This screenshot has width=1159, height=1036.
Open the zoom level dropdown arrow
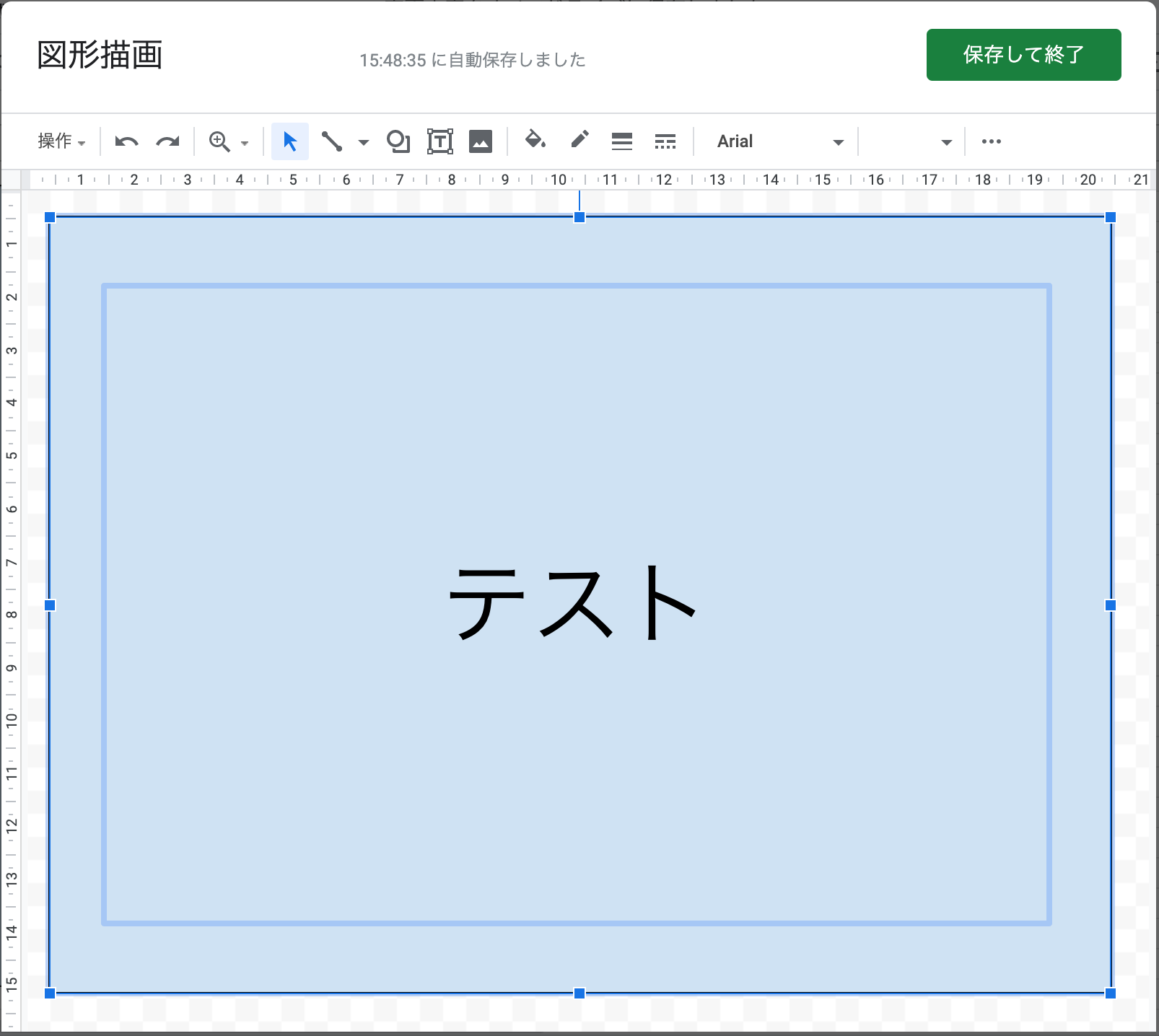245,143
